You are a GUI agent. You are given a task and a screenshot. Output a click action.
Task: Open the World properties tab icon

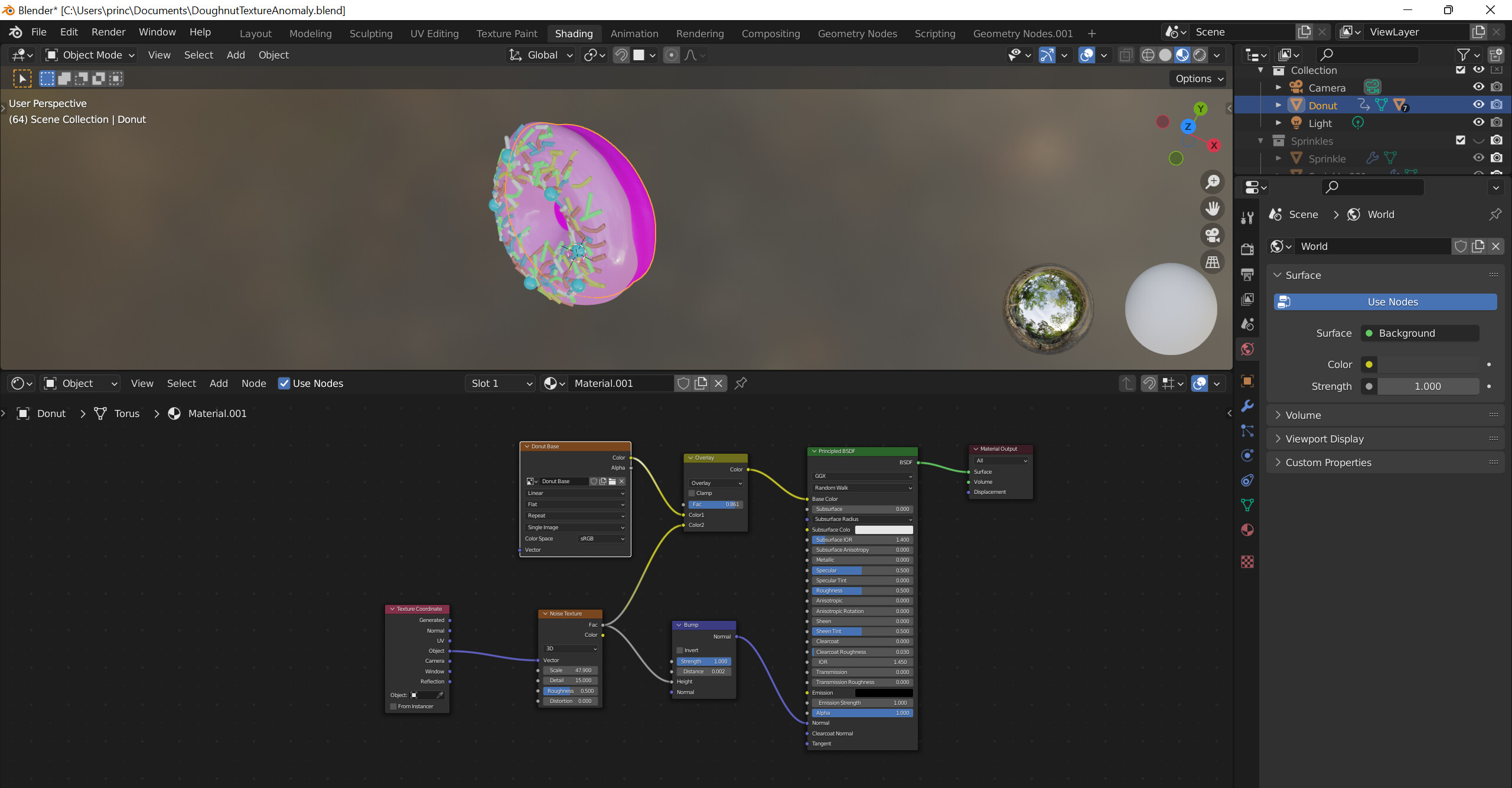1247,349
